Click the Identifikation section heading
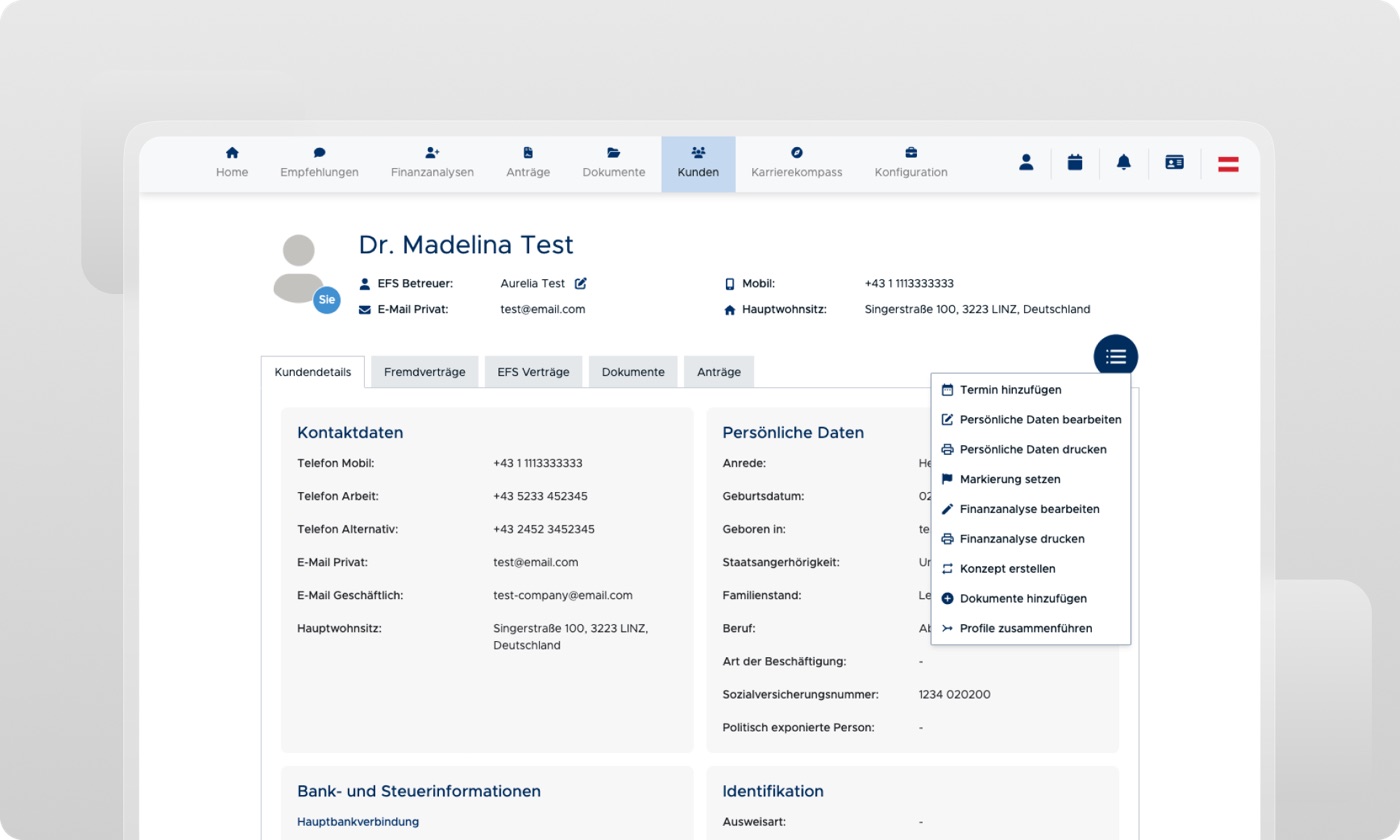 click(773, 791)
